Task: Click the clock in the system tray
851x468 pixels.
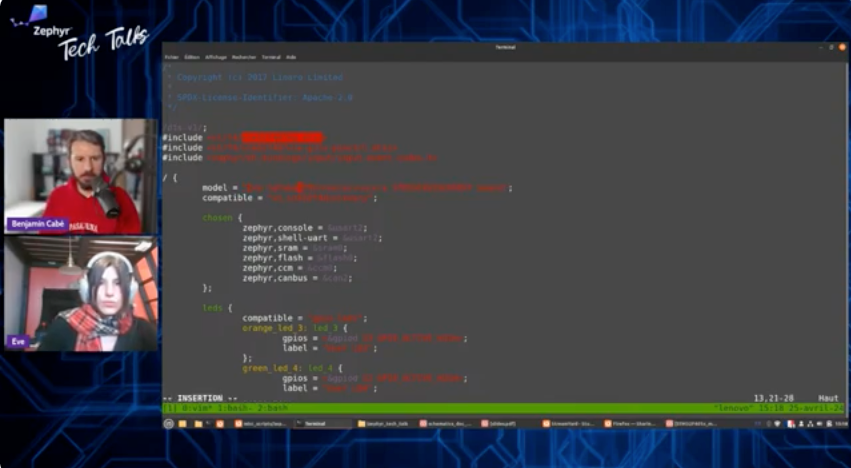Action: (836, 423)
